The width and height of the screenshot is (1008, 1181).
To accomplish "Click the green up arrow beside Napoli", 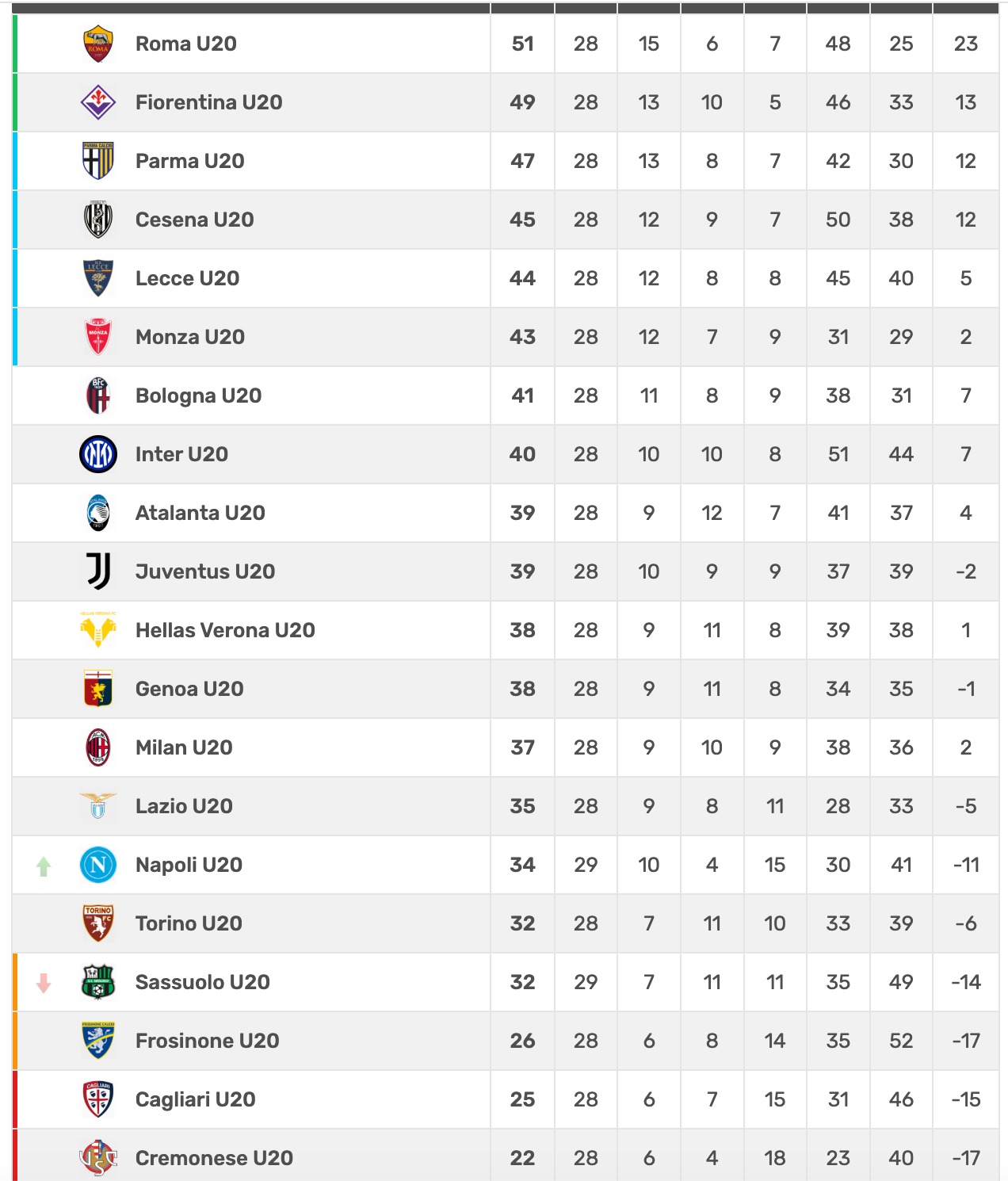I will (44, 866).
